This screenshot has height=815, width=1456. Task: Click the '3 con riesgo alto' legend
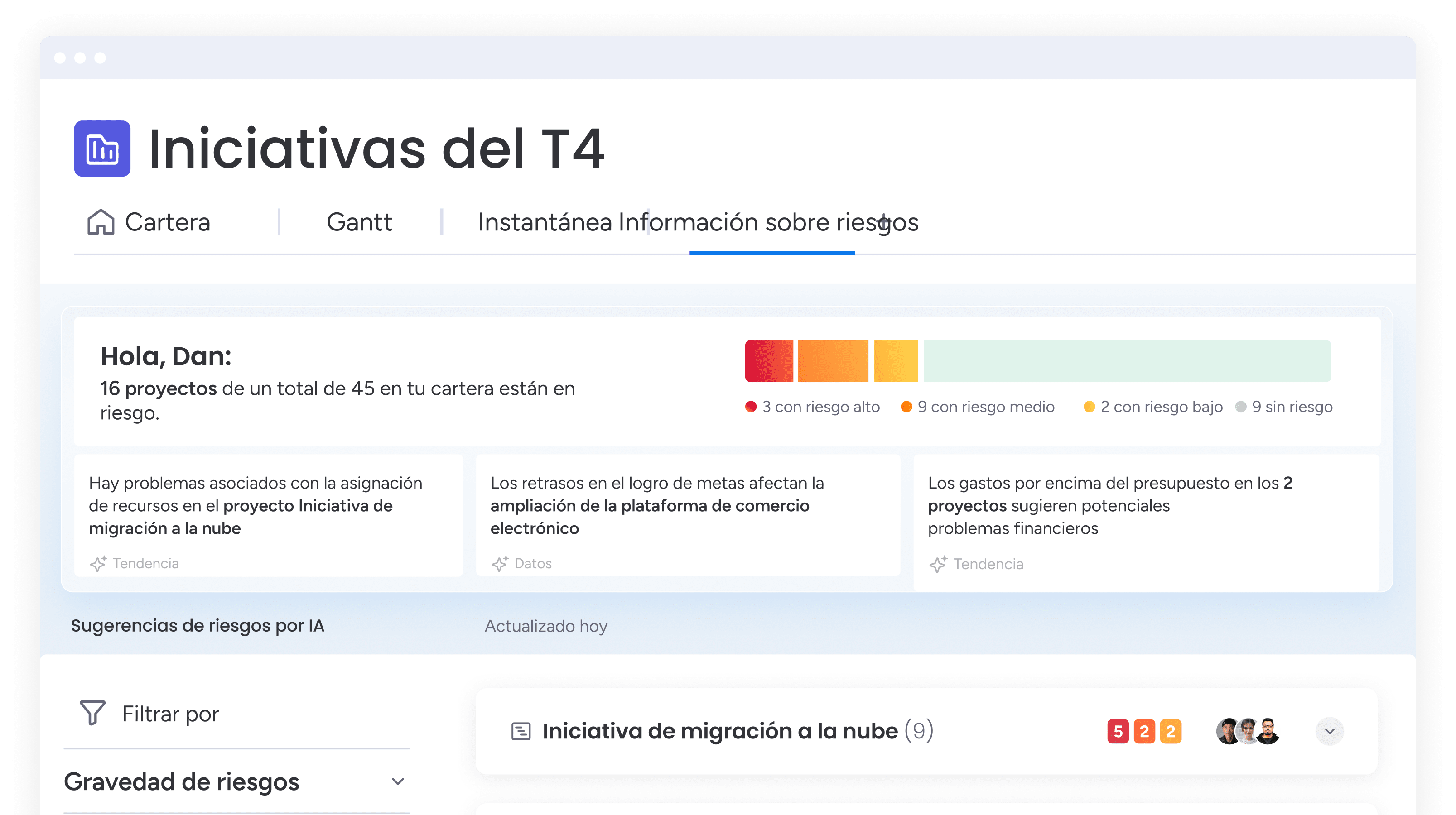[813, 407]
